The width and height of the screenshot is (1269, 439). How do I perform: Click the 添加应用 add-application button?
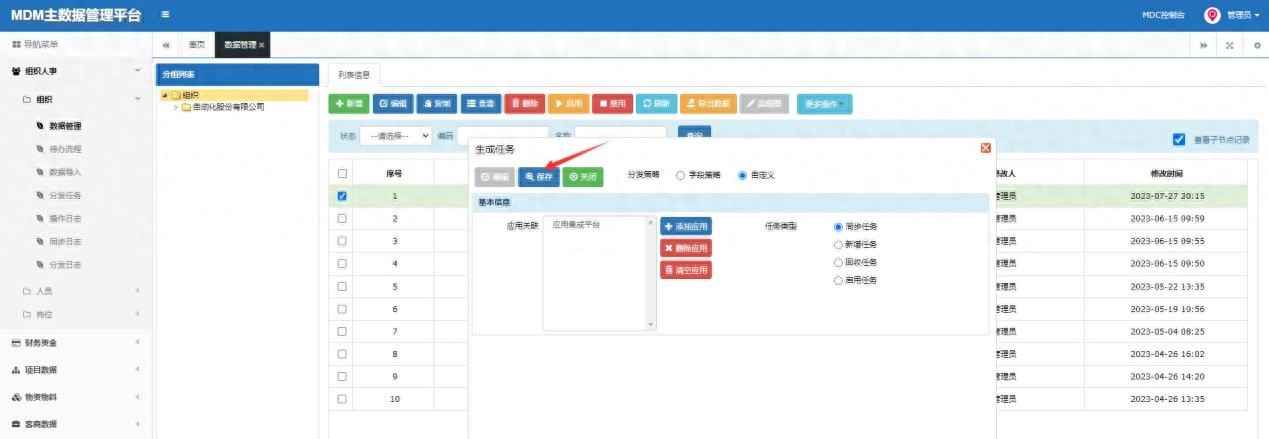click(686, 227)
